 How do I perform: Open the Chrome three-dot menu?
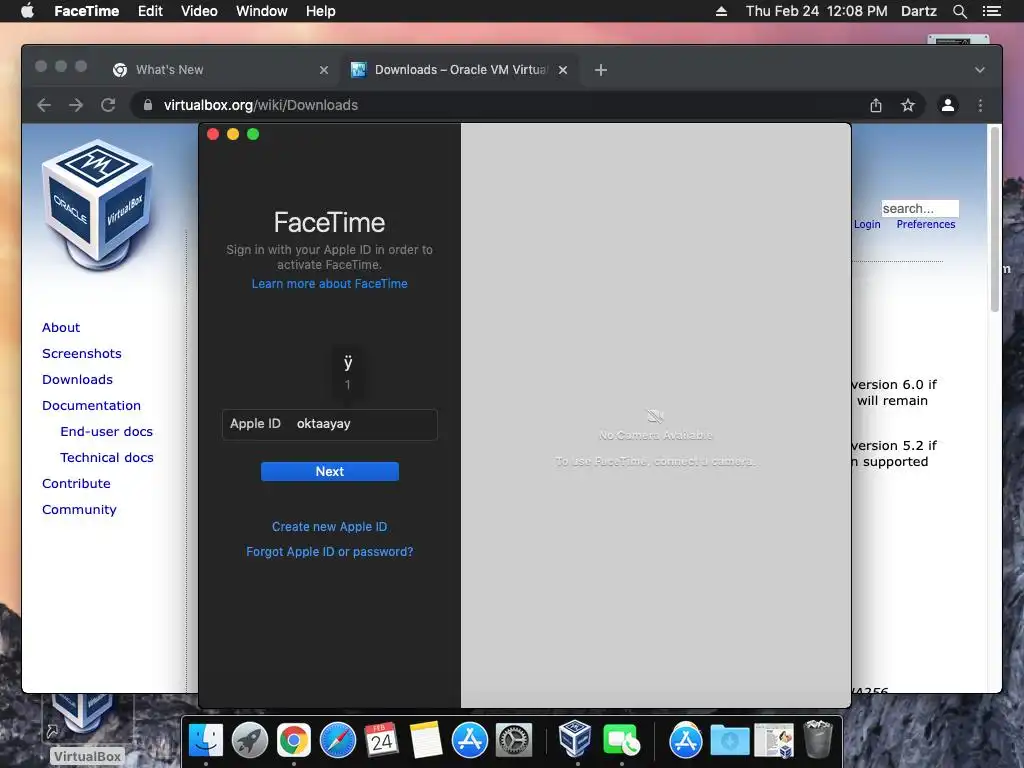pos(980,105)
